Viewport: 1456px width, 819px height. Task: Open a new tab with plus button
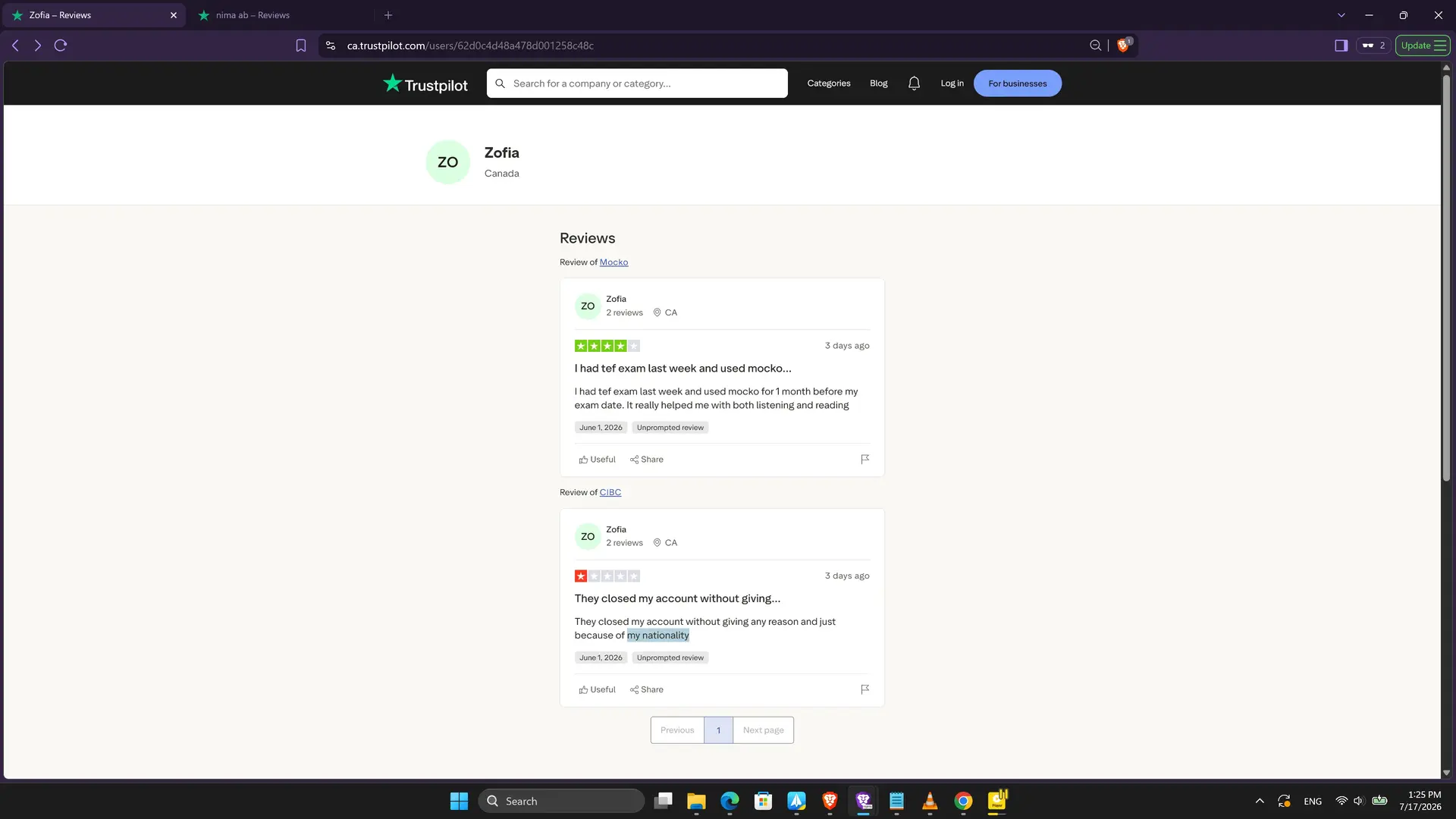tap(388, 15)
